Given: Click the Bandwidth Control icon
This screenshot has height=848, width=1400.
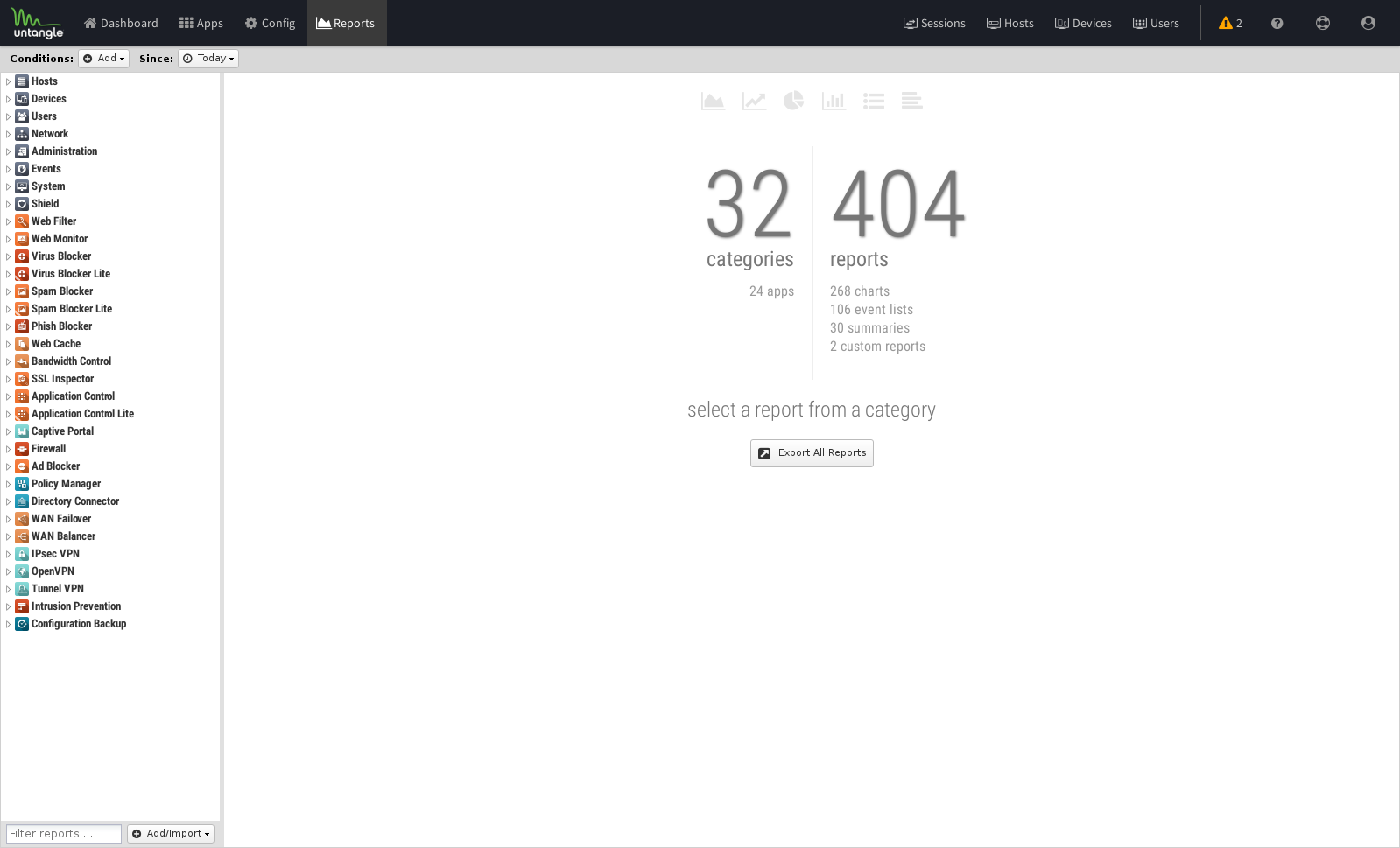Looking at the screenshot, I should pos(22,361).
